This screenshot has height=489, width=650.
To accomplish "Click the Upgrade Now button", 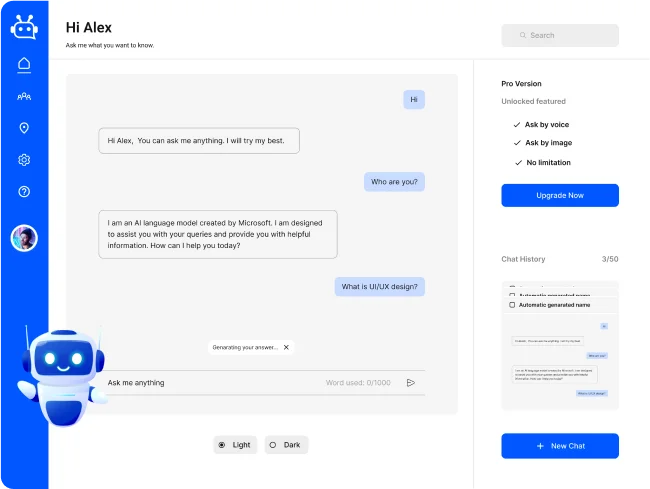I will [560, 195].
